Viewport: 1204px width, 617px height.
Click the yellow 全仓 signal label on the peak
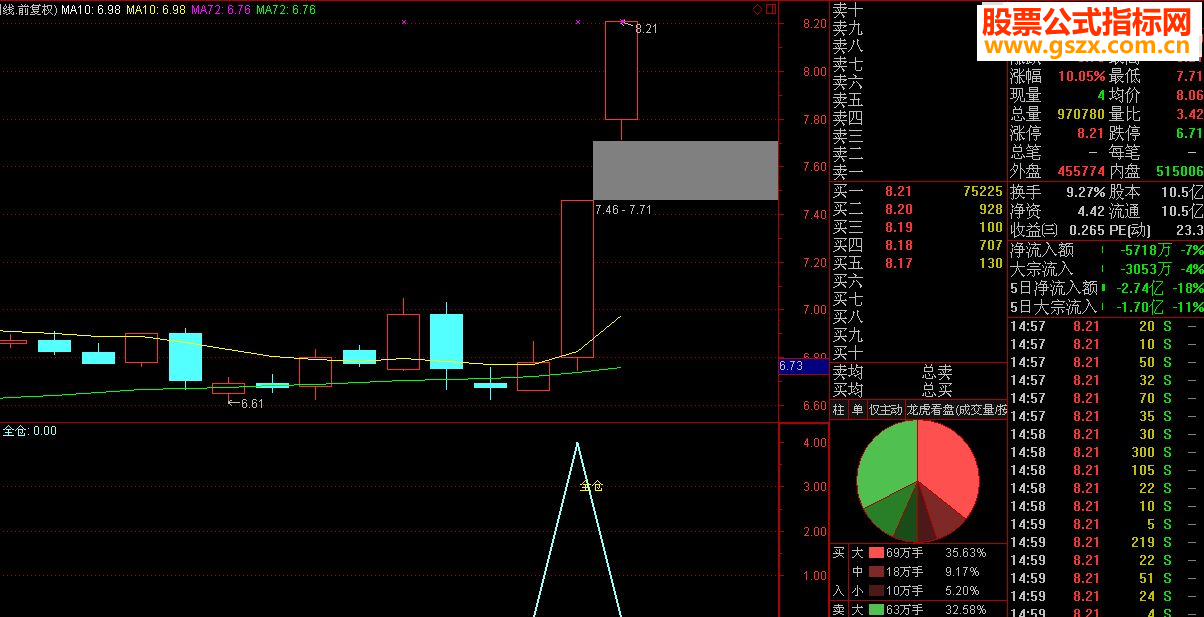(x=591, y=486)
